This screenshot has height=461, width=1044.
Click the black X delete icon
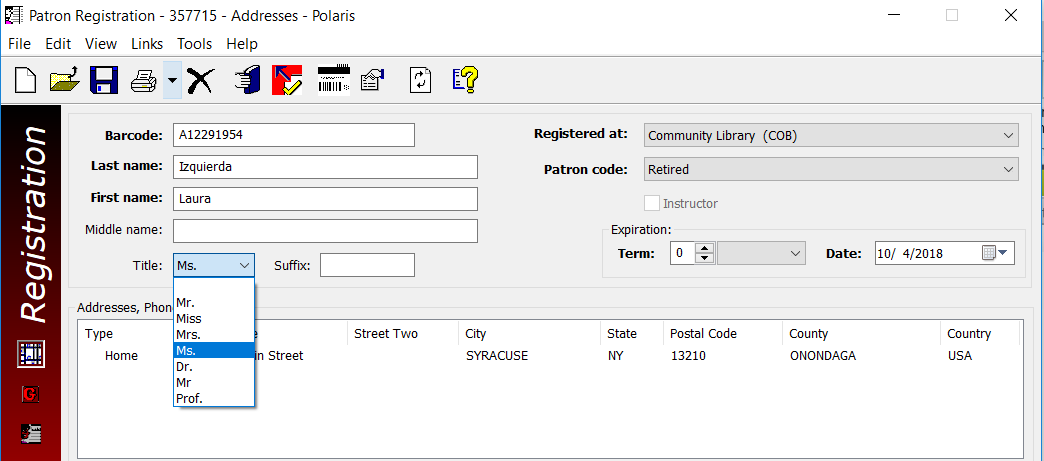[x=200, y=80]
